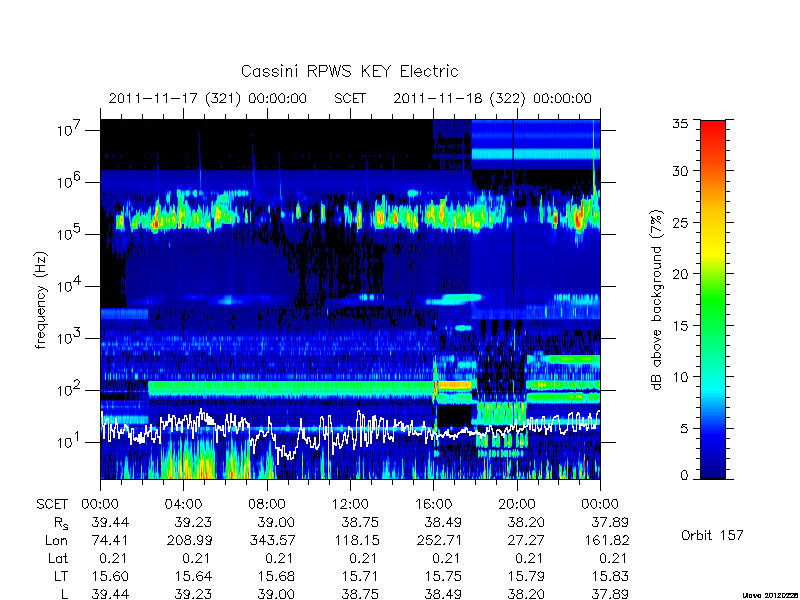Click the time tick label 08:00

266,505
